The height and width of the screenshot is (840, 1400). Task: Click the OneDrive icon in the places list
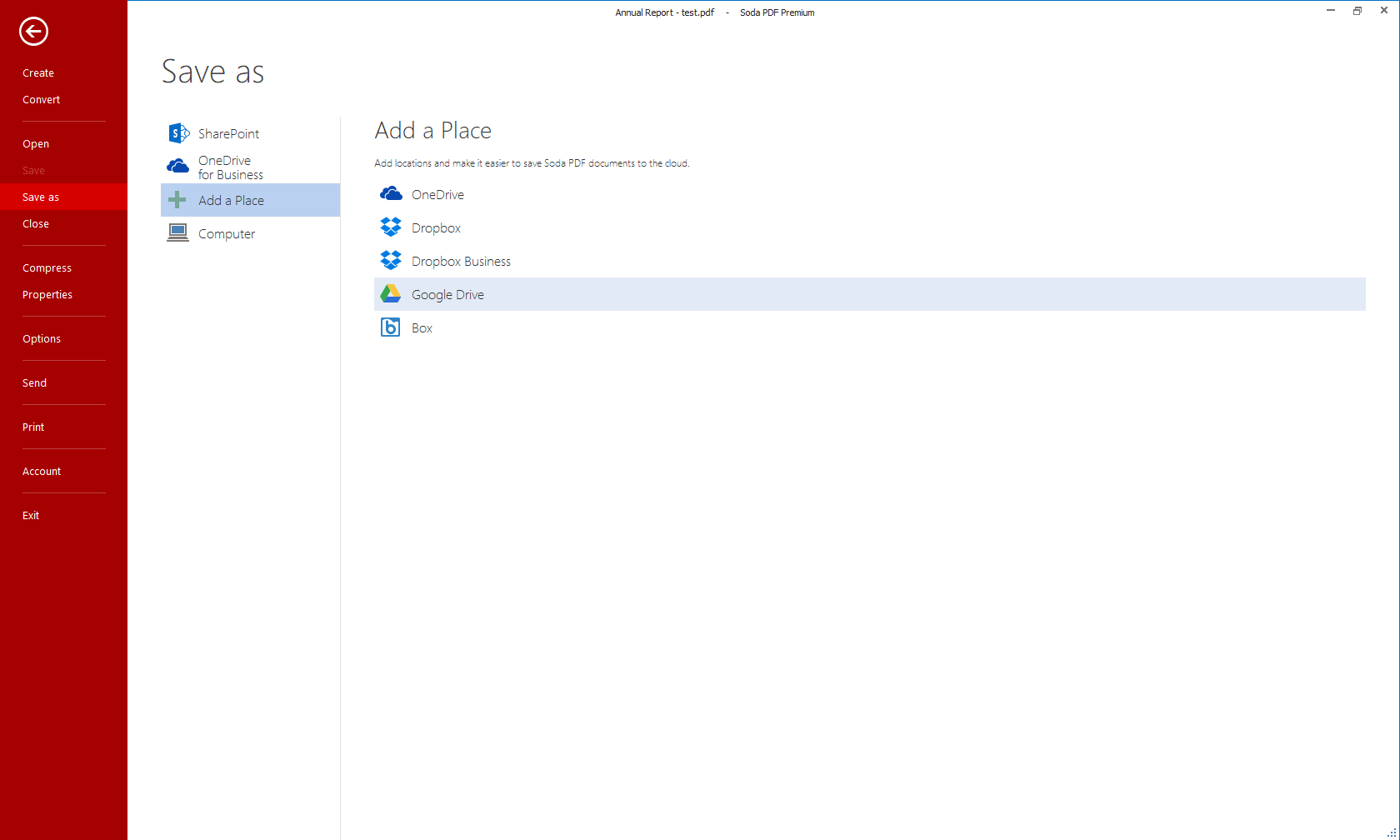pyautogui.click(x=390, y=193)
